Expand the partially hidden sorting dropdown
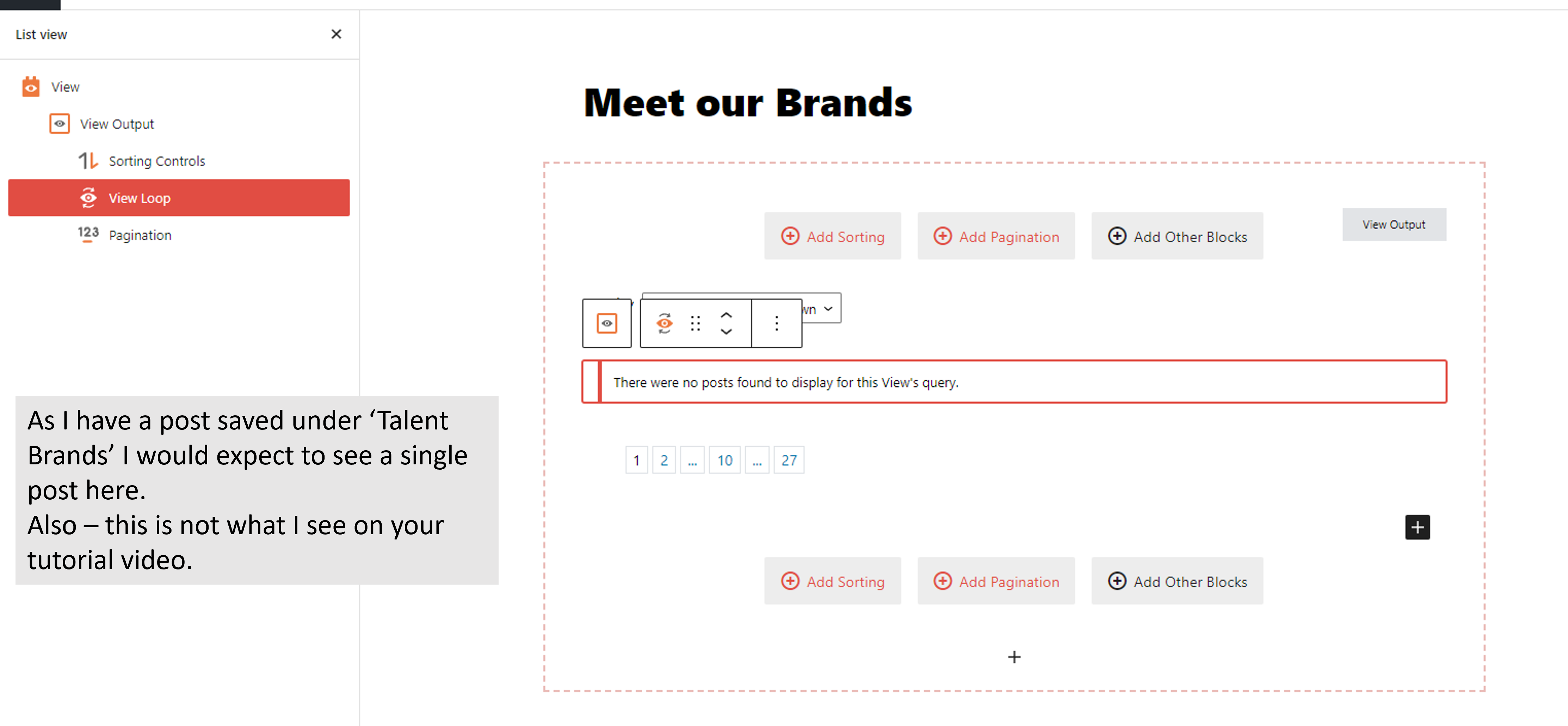Viewport: 1568px width, 726px height. point(822,309)
